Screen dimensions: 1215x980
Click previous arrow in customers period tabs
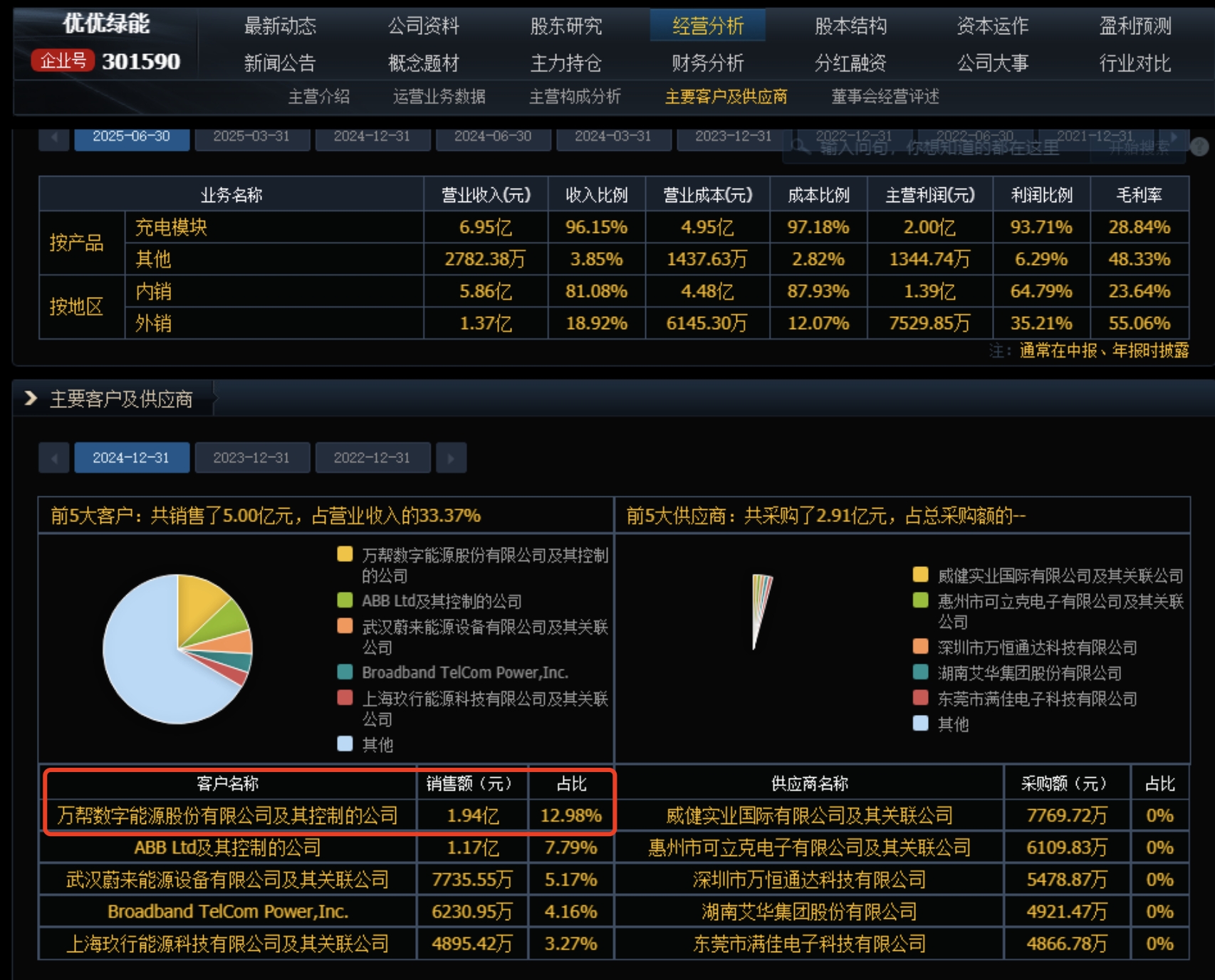(54, 458)
